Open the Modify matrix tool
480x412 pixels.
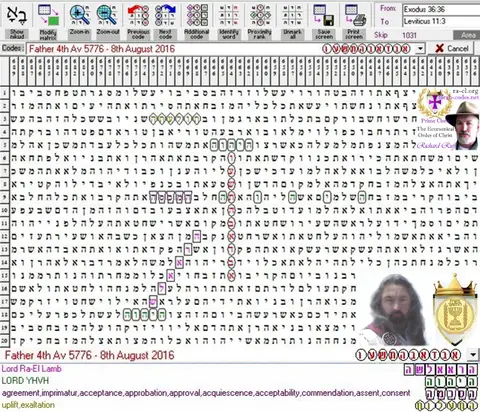click(48, 22)
